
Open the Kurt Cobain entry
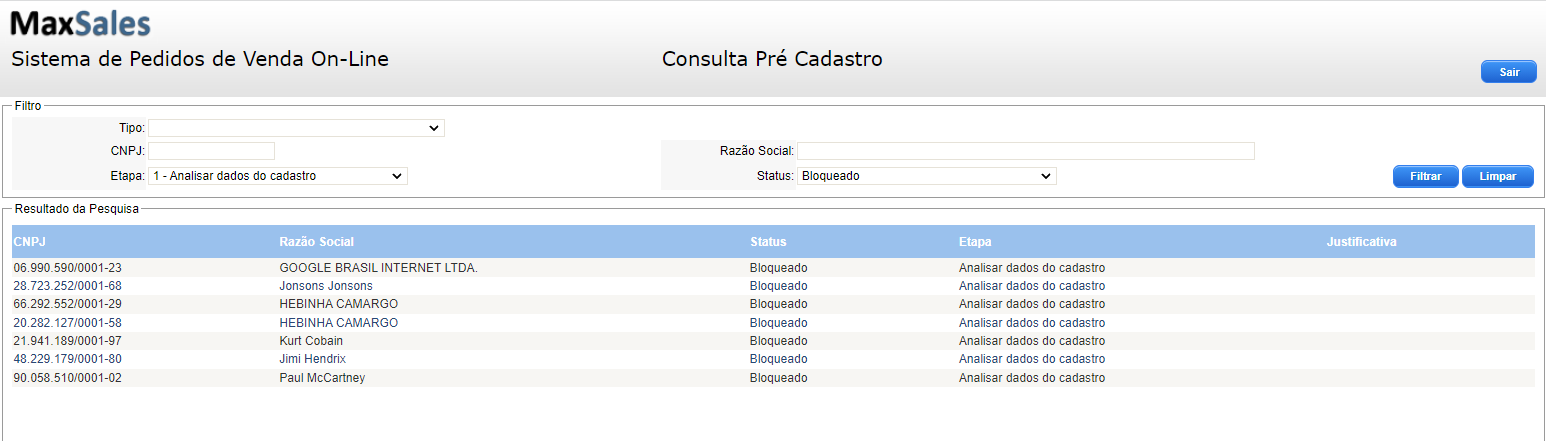pos(773,341)
